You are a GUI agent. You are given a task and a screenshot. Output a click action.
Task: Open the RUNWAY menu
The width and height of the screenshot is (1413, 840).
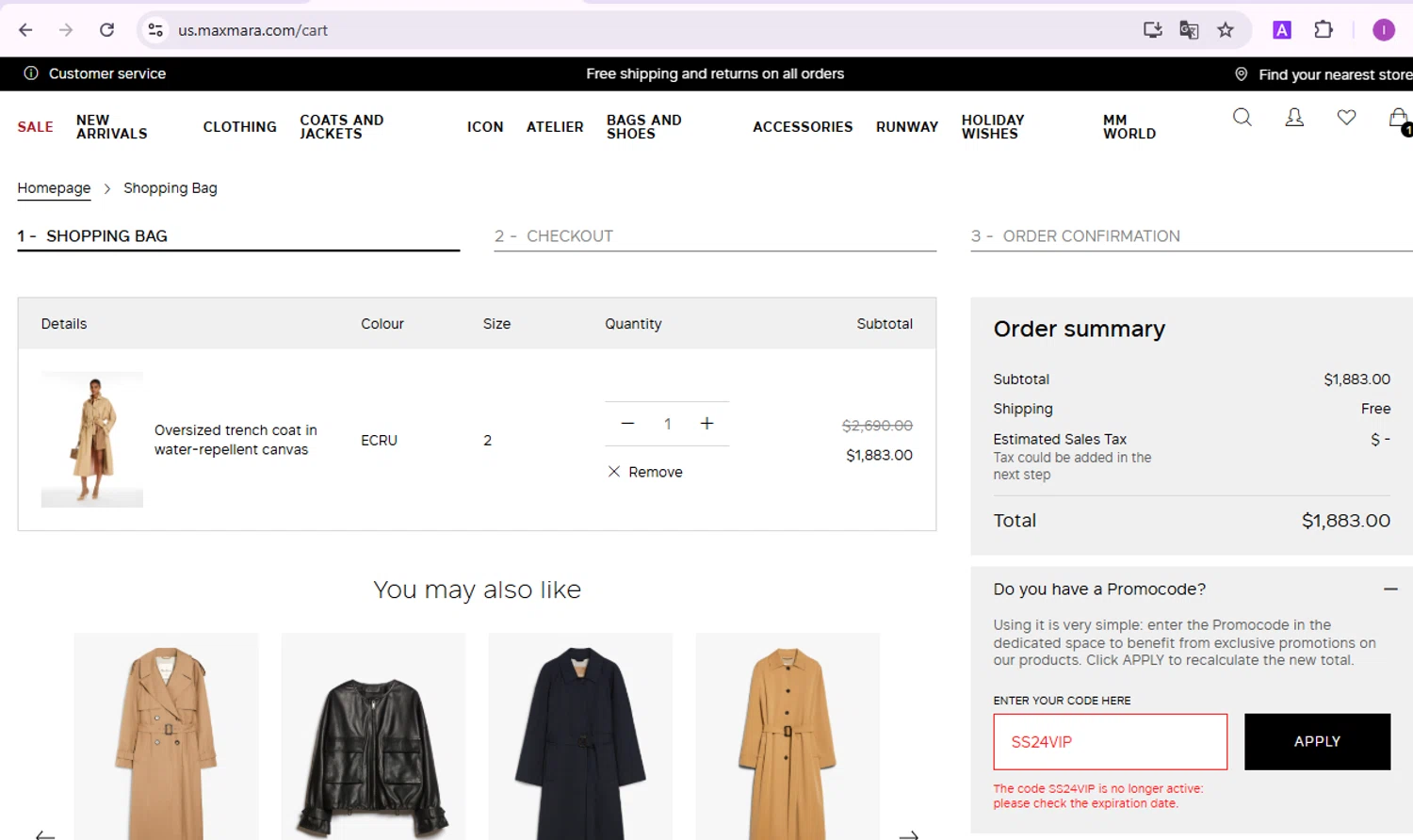coord(907,127)
